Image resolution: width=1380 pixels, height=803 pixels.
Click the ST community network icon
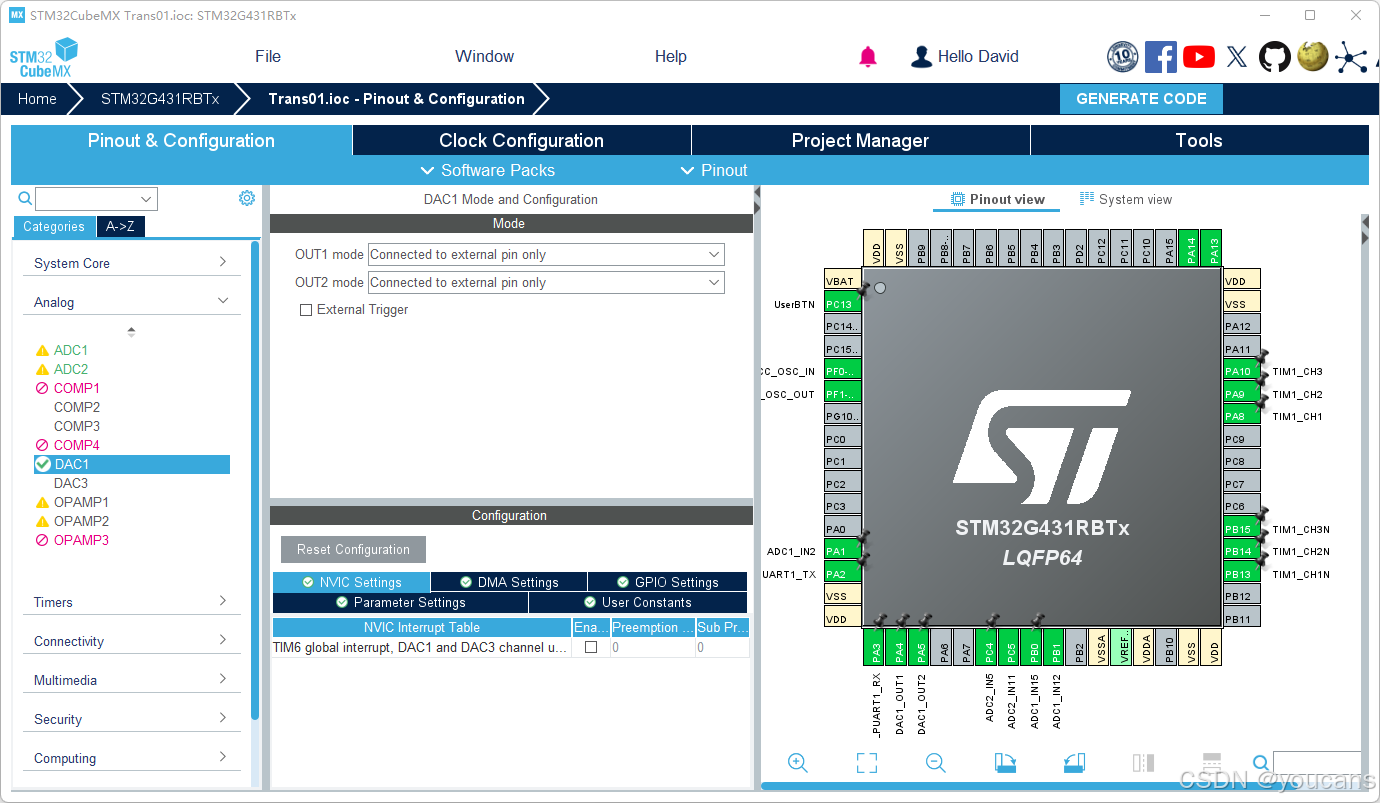(1351, 57)
